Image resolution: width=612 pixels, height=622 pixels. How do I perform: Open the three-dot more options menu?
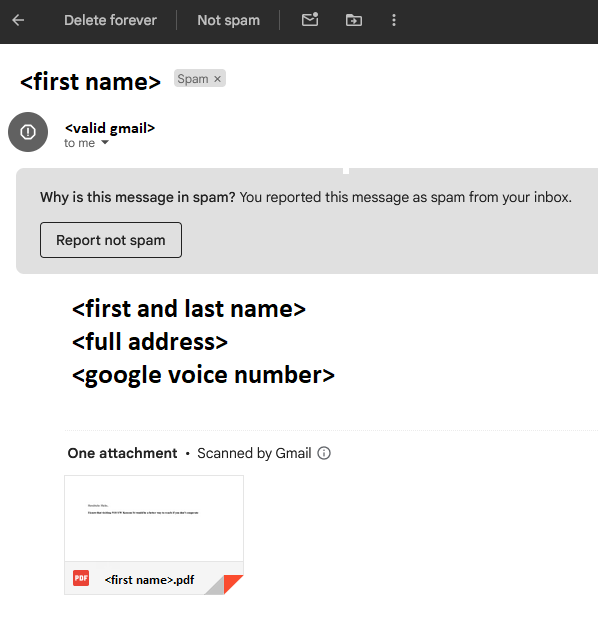[393, 20]
